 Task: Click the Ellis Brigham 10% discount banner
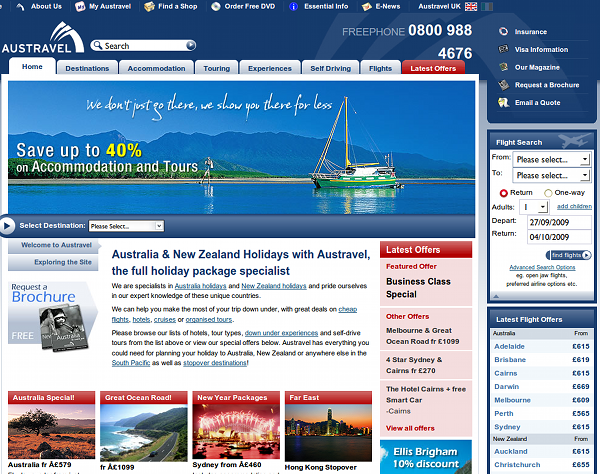pyautogui.click(x=426, y=457)
